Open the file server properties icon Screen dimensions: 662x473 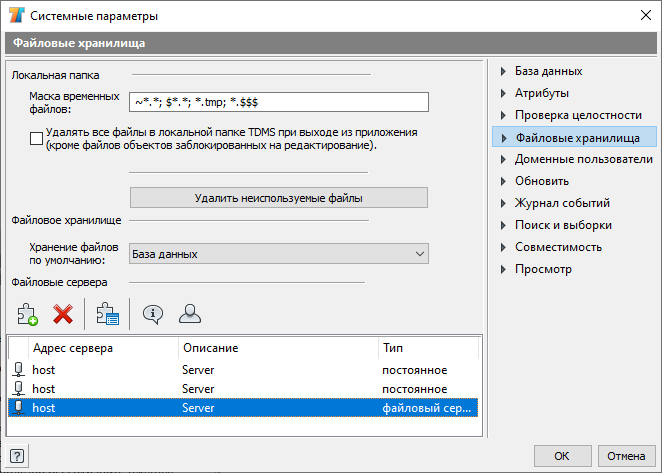pyautogui.click(x=108, y=314)
